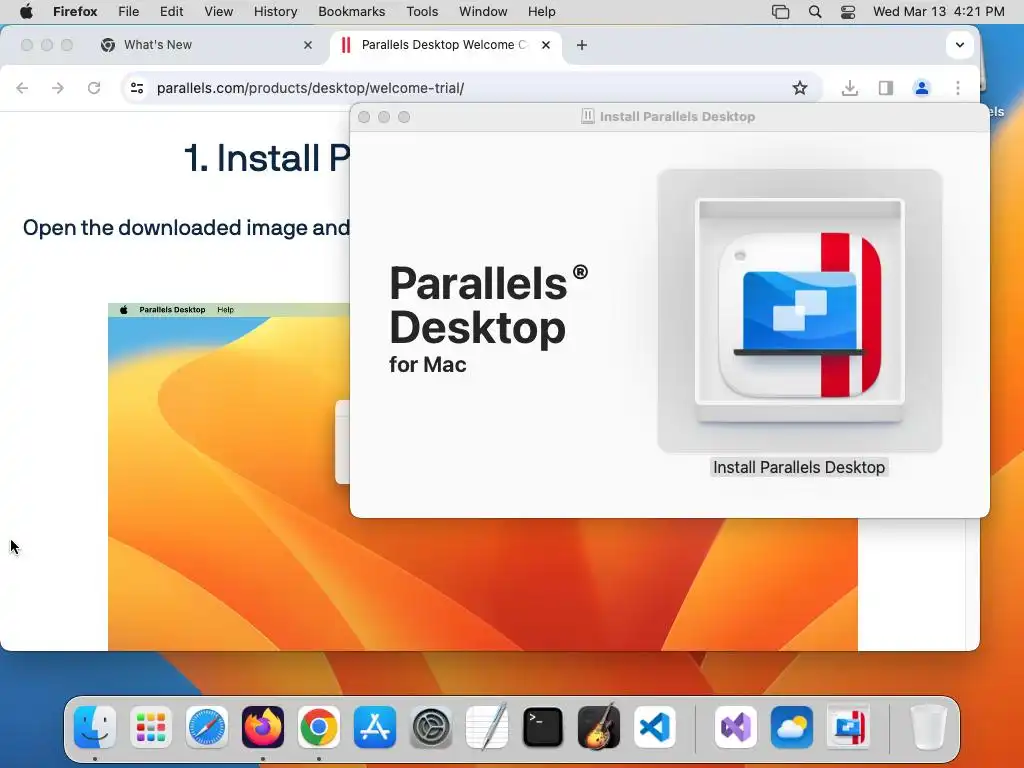The height and width of the screenshot is (768, 1024).
Task: Open System Settings from the Dock
Action: [431, 727]
